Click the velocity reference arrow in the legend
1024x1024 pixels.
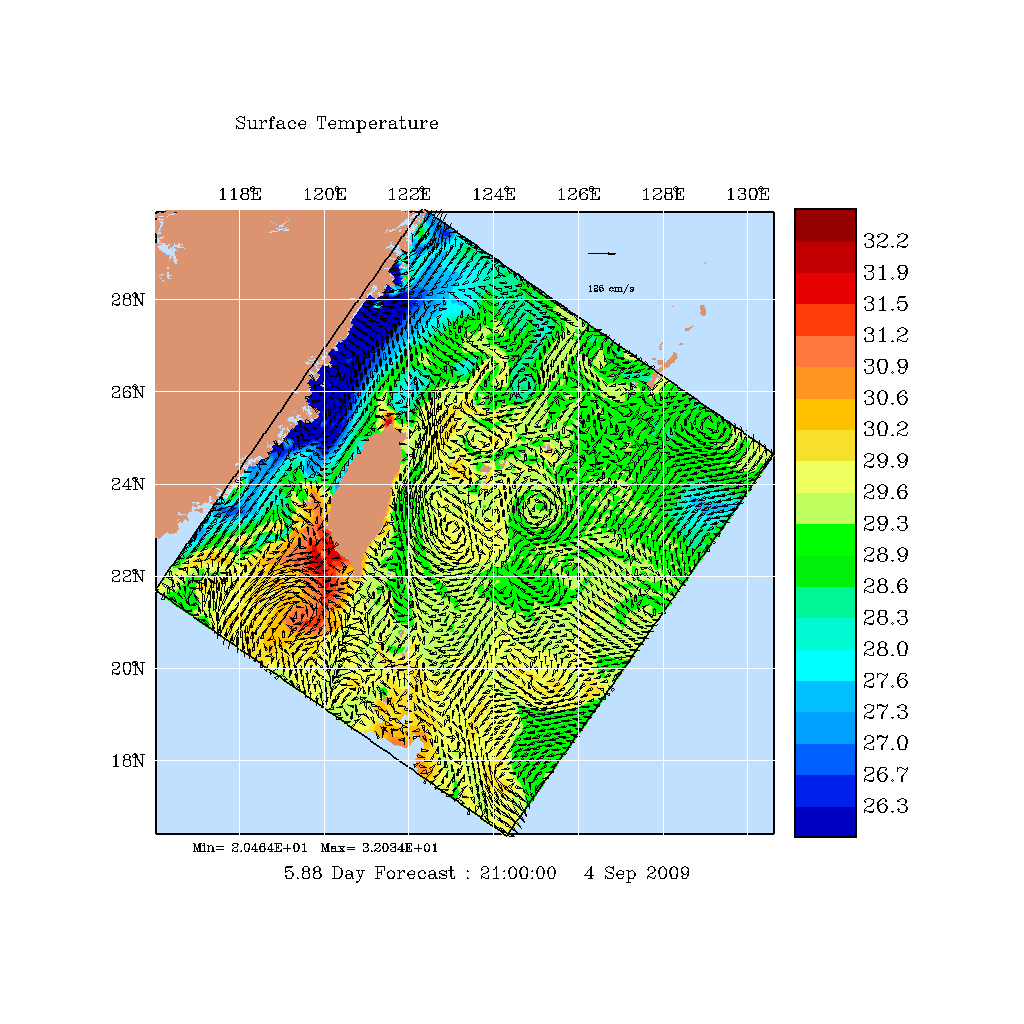click(602, 253)
